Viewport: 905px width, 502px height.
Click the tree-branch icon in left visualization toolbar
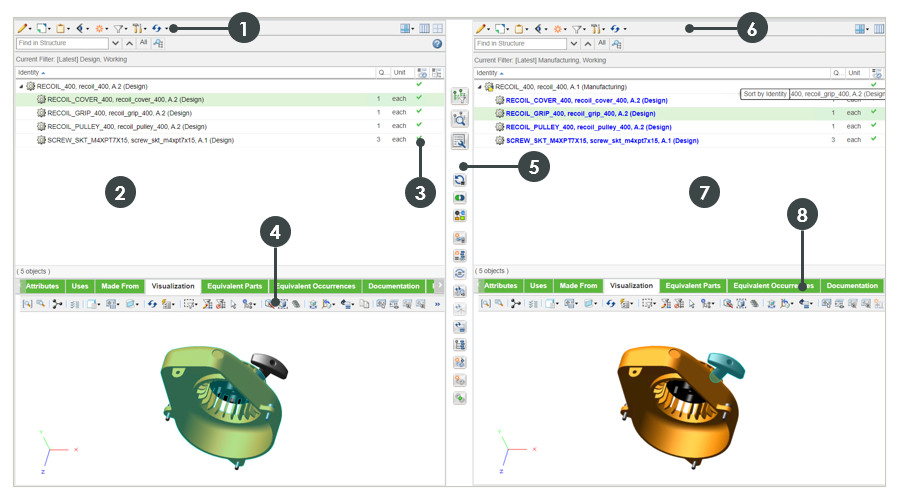[57, 304]
